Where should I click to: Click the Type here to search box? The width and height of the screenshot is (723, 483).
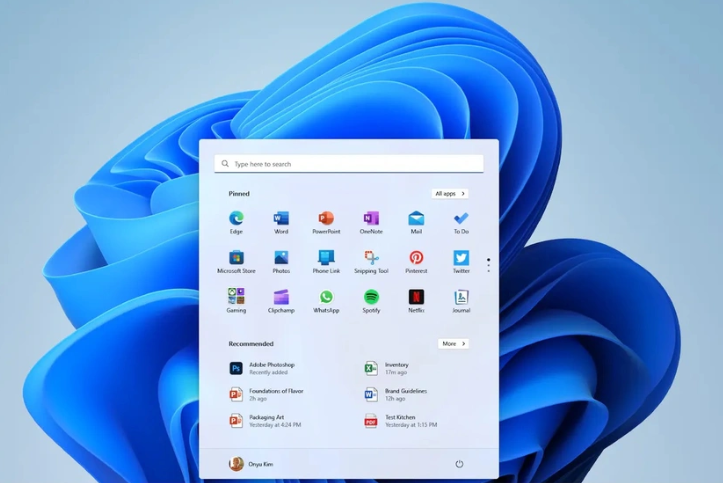click(x=348, y=163)
